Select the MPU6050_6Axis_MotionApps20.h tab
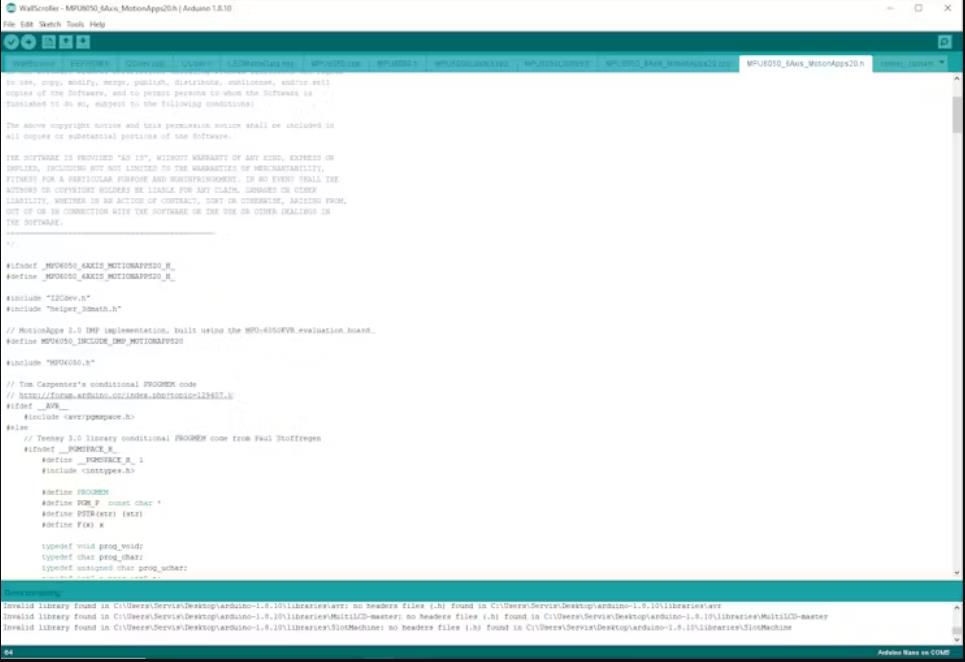 tap(805, 63)
